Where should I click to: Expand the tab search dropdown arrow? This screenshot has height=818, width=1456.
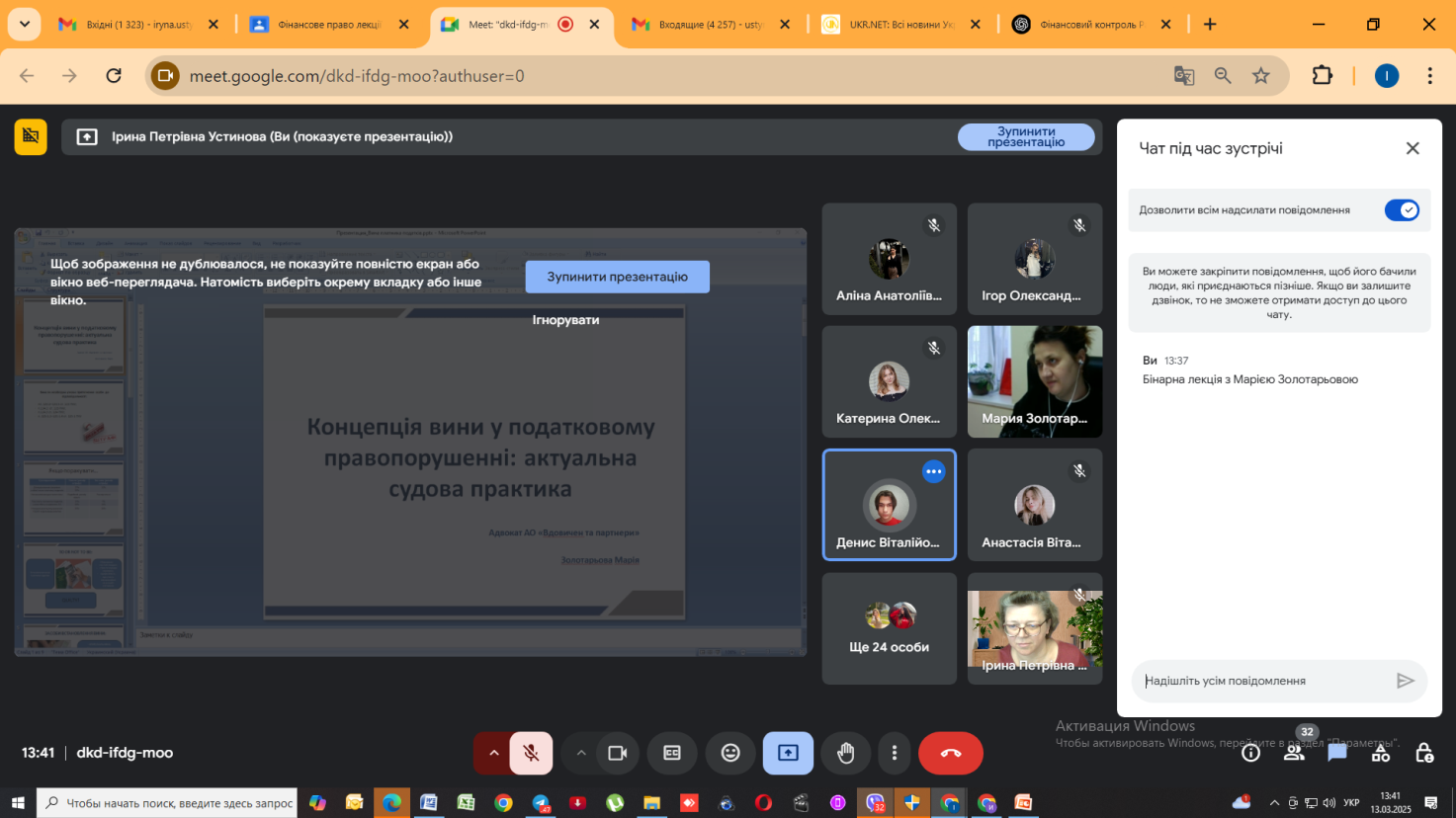pyautogui.click(x=24, y=25)
